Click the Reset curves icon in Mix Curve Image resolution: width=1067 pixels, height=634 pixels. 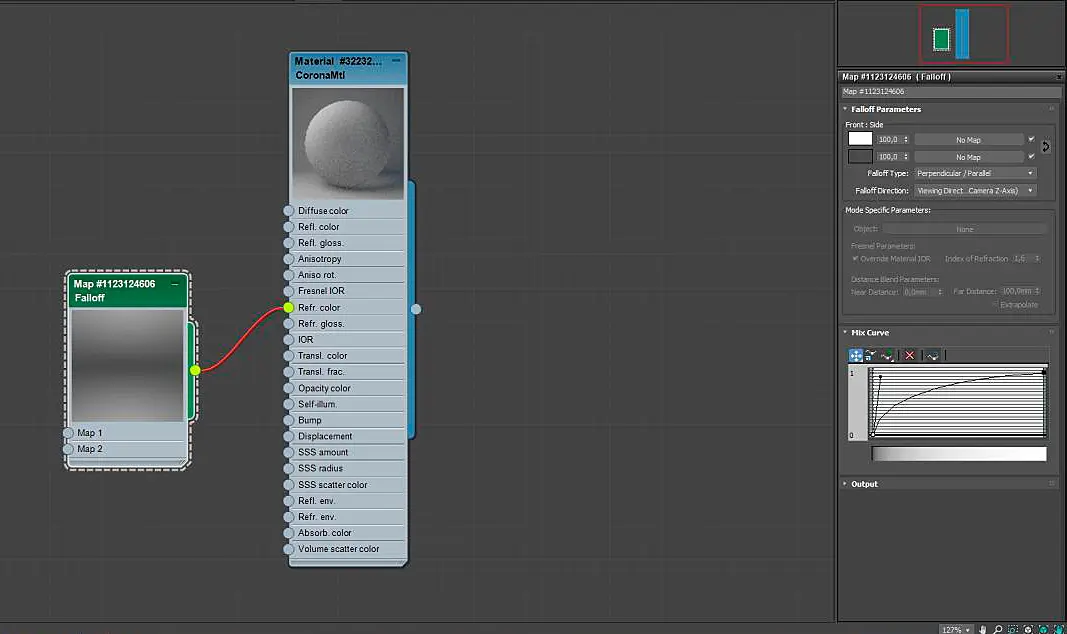pos(933,355)
